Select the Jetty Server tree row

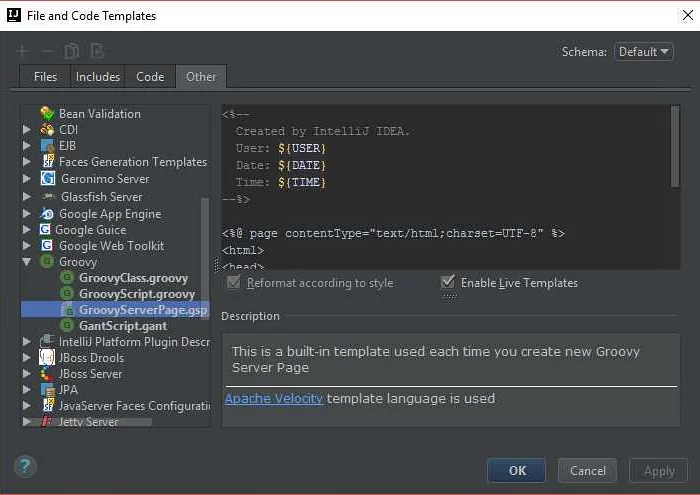(115, 422)
